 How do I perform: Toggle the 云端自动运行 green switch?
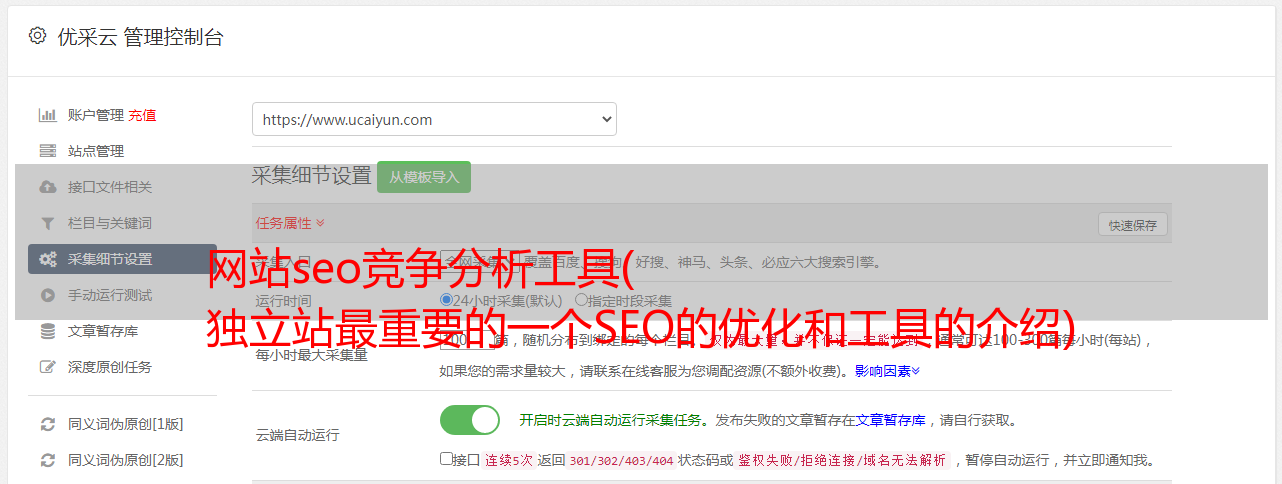click(x=470, y=420)
